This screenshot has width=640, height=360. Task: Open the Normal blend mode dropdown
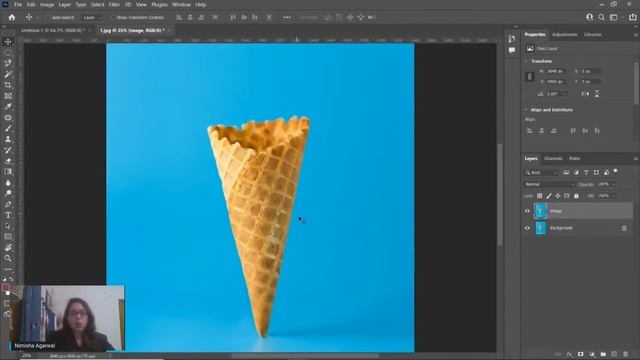[549, 184]
